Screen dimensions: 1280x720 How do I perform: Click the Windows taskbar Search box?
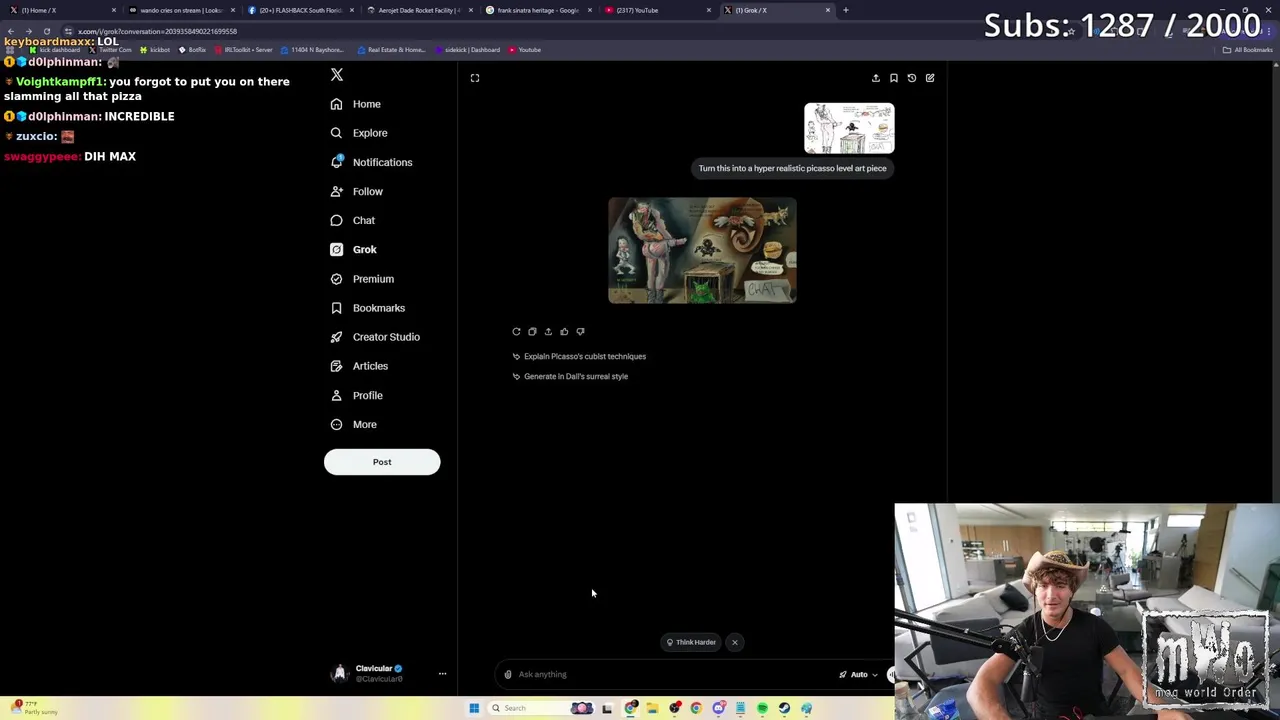pos(541,708)
